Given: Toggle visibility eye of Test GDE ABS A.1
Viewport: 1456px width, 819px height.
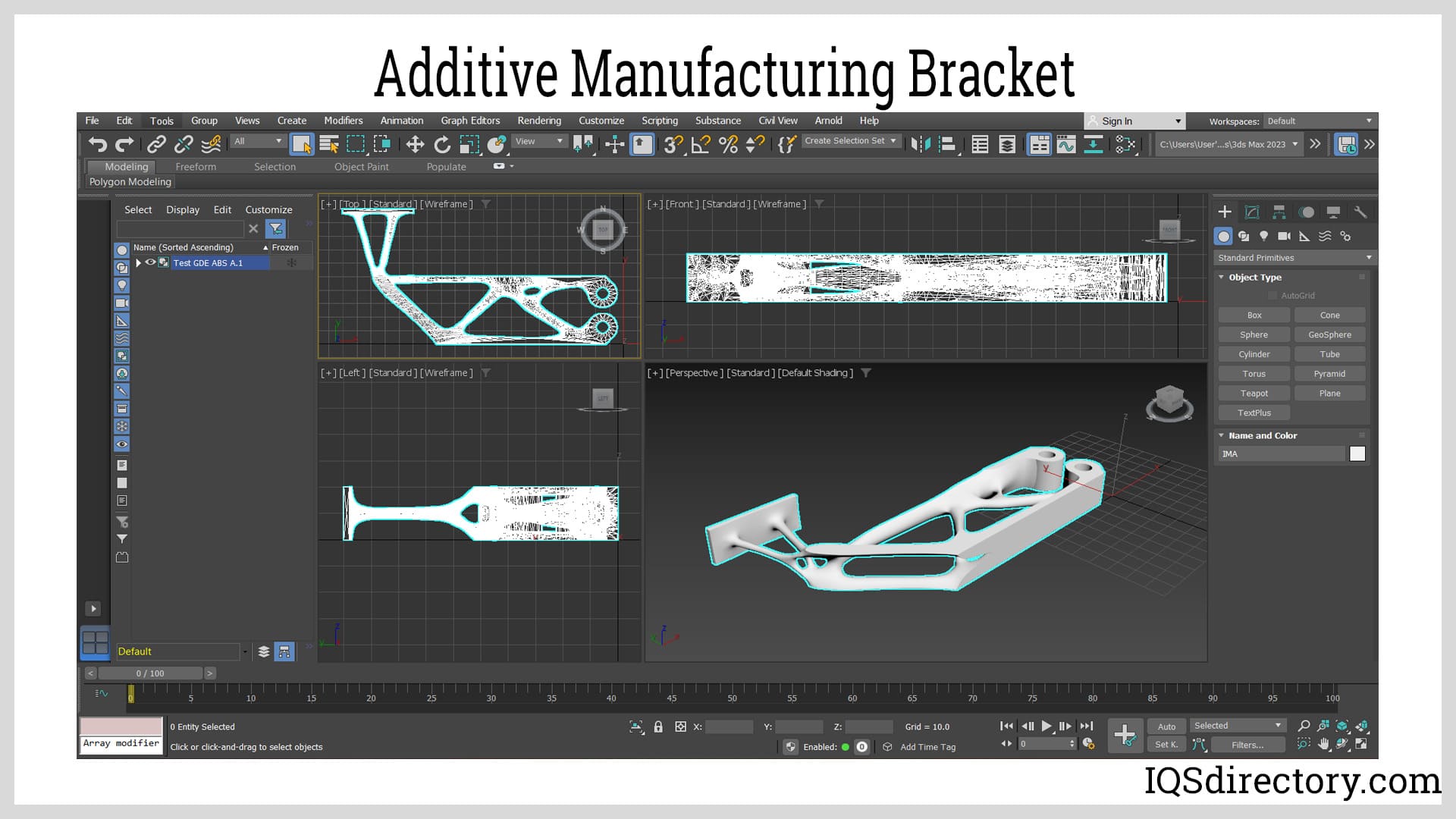Looking at the screenshot, I should coord(150,263).
